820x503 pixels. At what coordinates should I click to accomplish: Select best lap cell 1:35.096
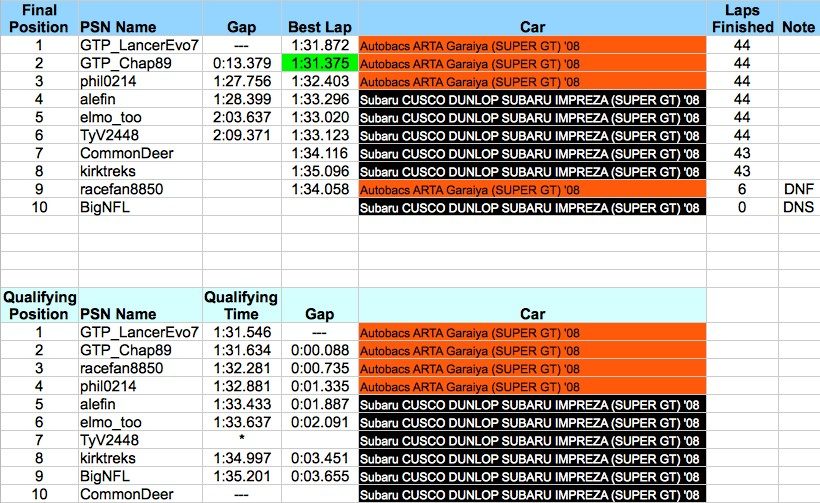(320, 171)
